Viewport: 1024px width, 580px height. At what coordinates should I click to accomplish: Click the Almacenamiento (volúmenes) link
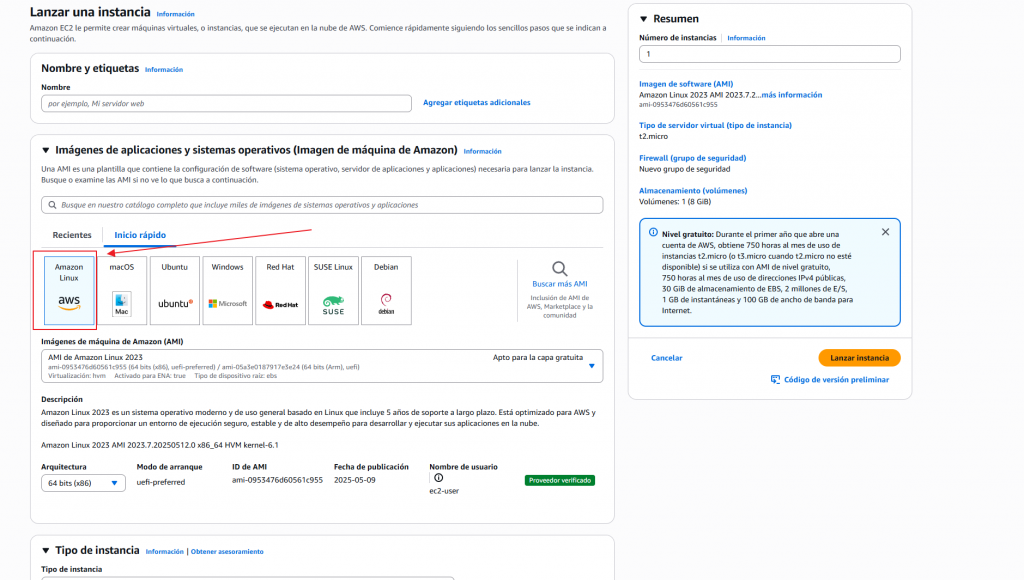point(693,191)
